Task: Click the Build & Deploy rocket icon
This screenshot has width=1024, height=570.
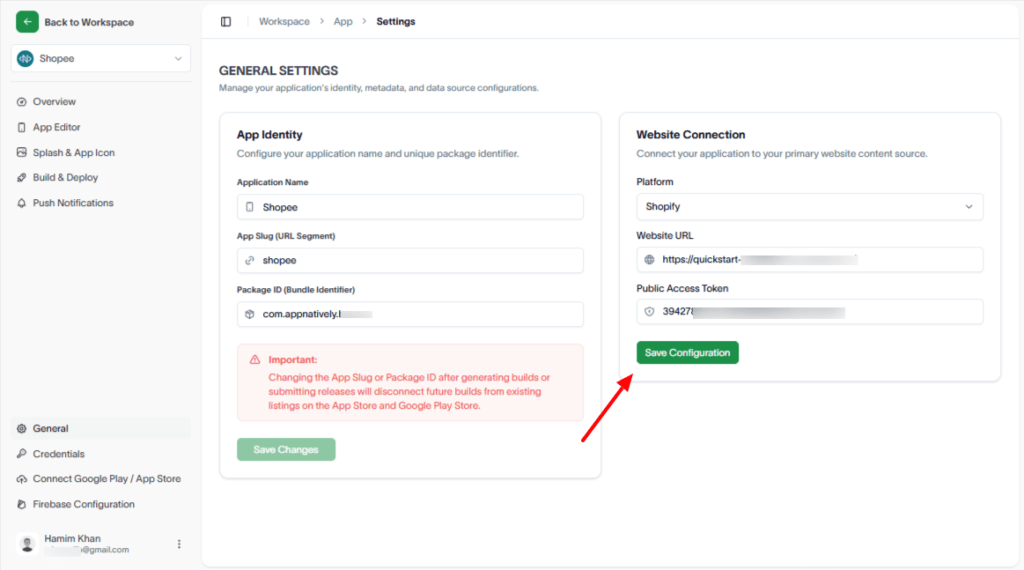Action: coord(22,178)
